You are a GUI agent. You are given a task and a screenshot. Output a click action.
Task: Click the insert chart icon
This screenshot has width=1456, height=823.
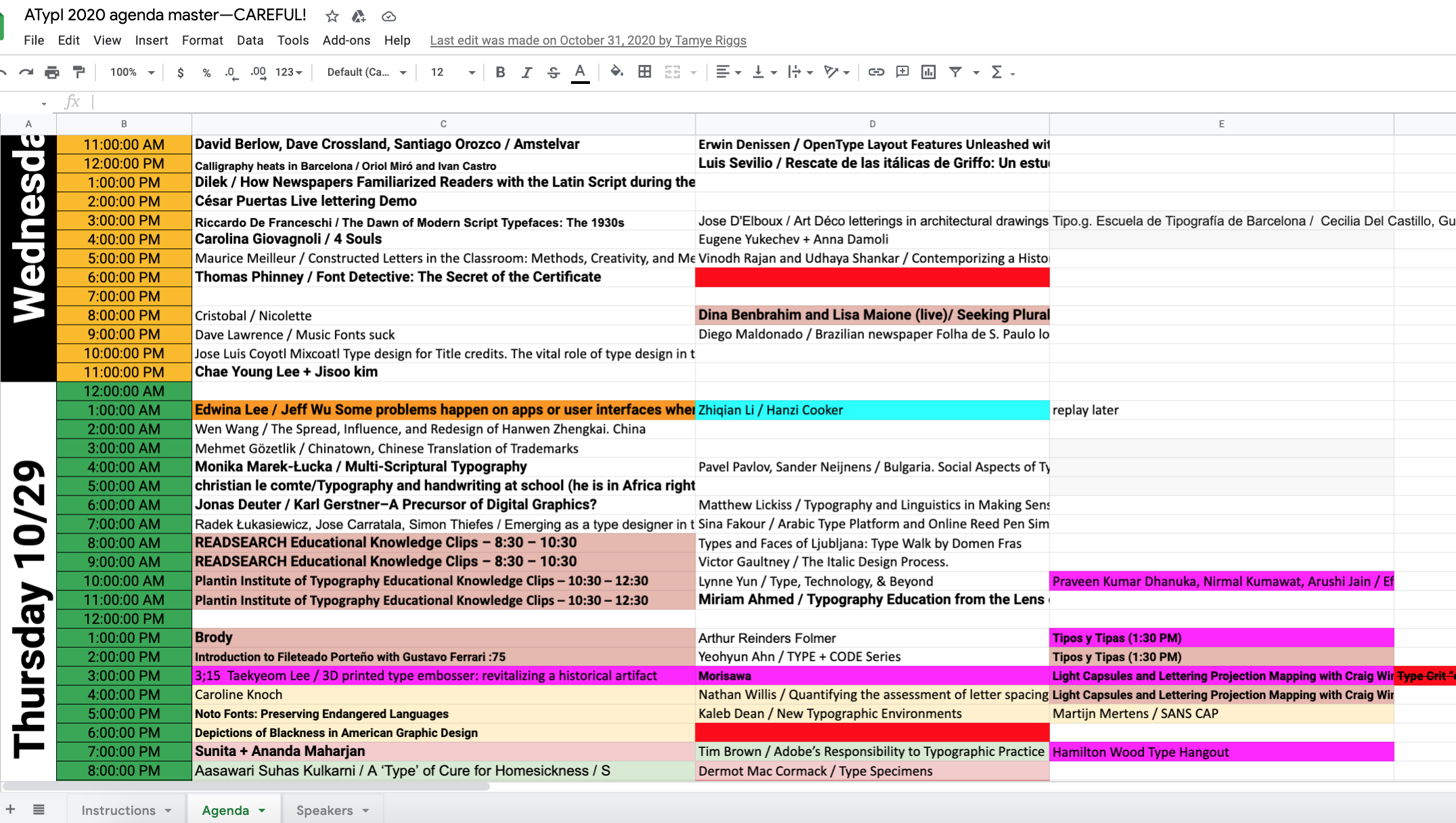(928, 72)
